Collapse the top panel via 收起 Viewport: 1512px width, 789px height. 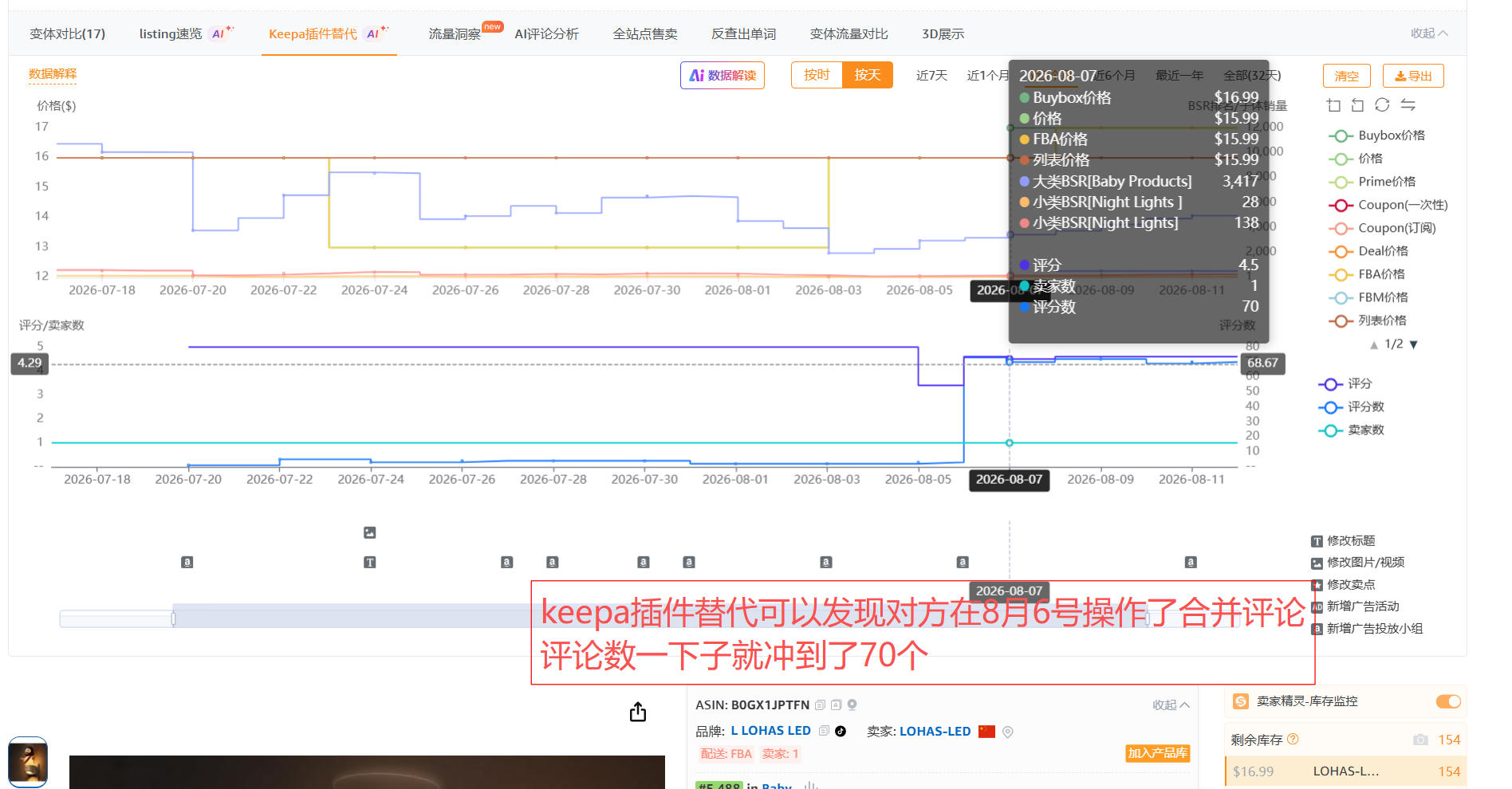1429,33
